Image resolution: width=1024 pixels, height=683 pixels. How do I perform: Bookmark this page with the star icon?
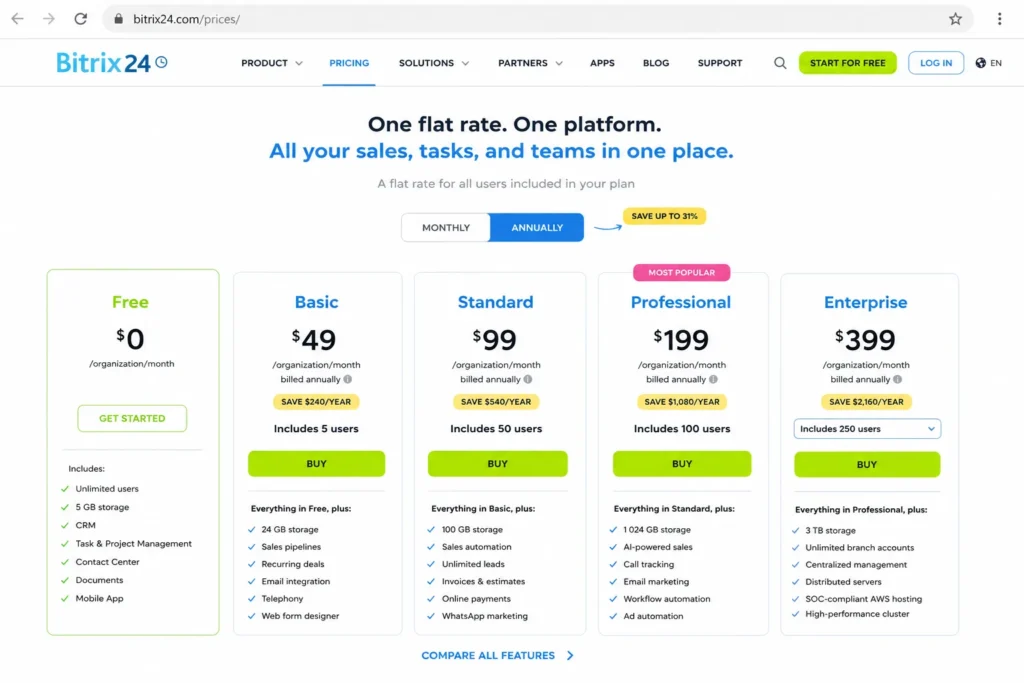(x=955, y=19)
